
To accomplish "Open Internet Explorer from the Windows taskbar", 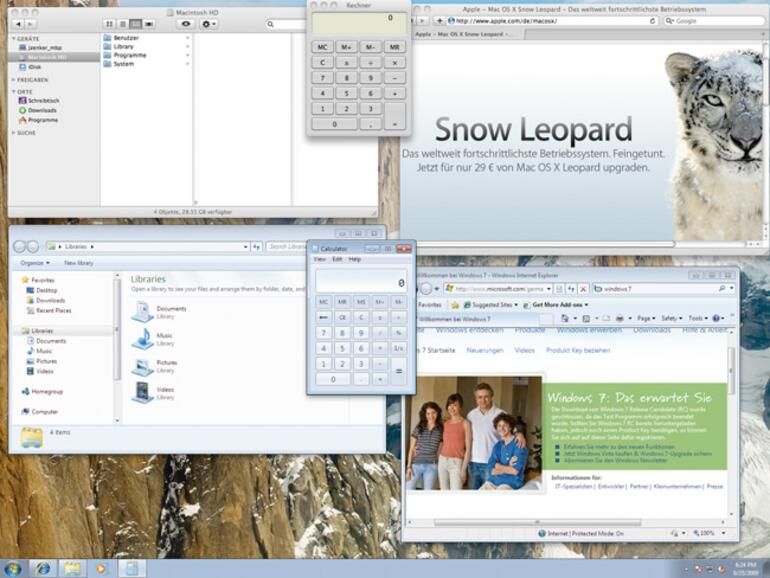I will point(43,569).
